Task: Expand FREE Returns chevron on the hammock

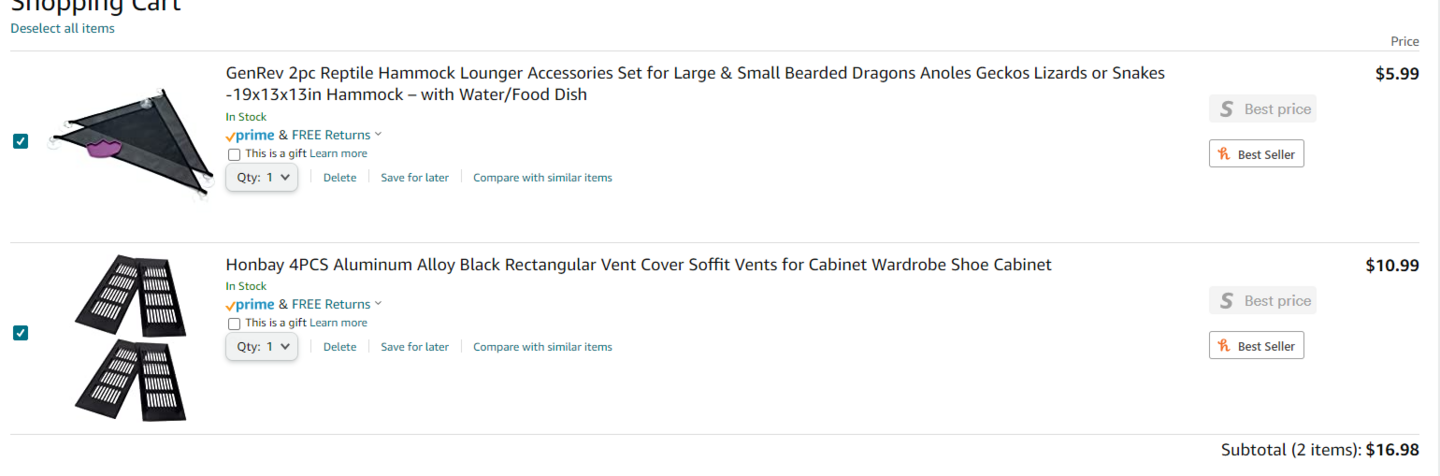Action: (378, 135)
